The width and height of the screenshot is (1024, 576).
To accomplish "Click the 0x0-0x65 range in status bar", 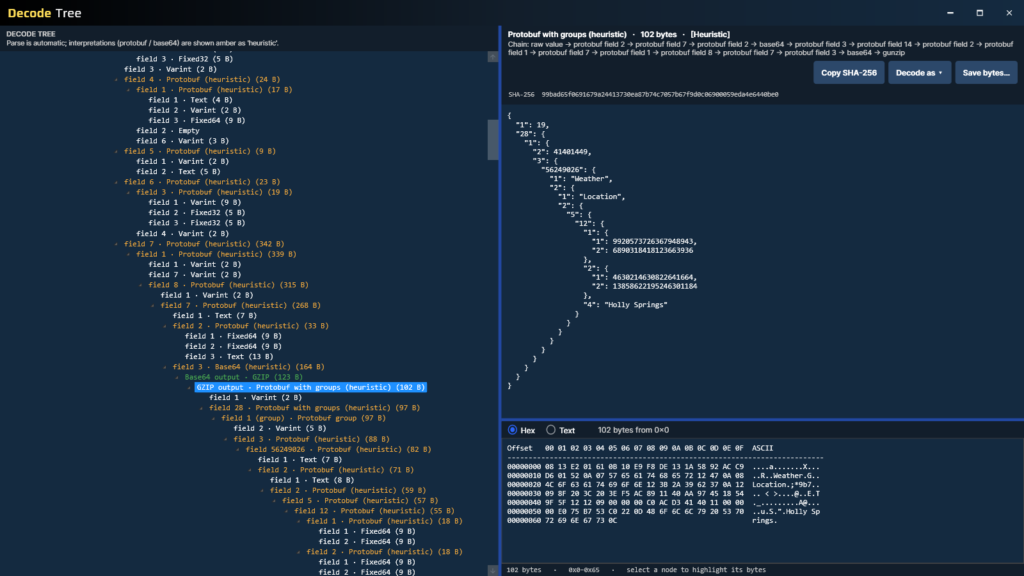I will click(x=583, y=570).
